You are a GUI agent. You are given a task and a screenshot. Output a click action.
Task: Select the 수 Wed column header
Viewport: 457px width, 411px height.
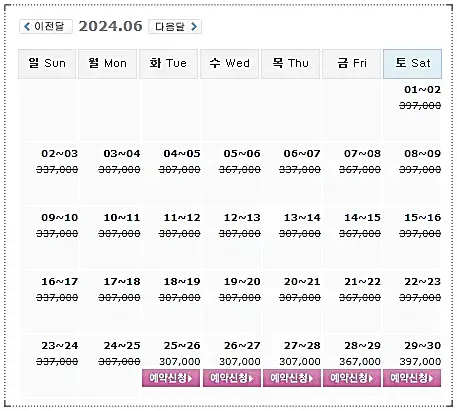pos(229,64)
